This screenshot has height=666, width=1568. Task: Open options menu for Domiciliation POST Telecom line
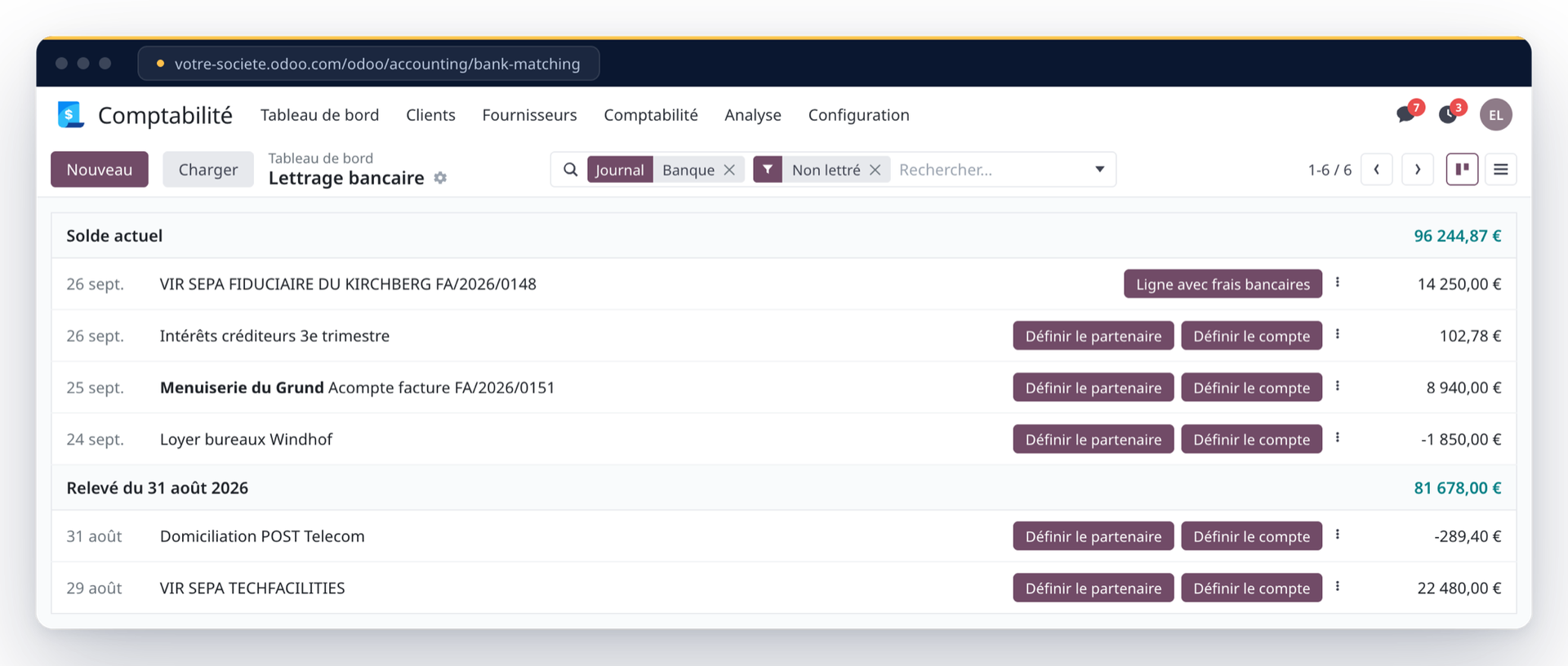(x=1338, y=535)
